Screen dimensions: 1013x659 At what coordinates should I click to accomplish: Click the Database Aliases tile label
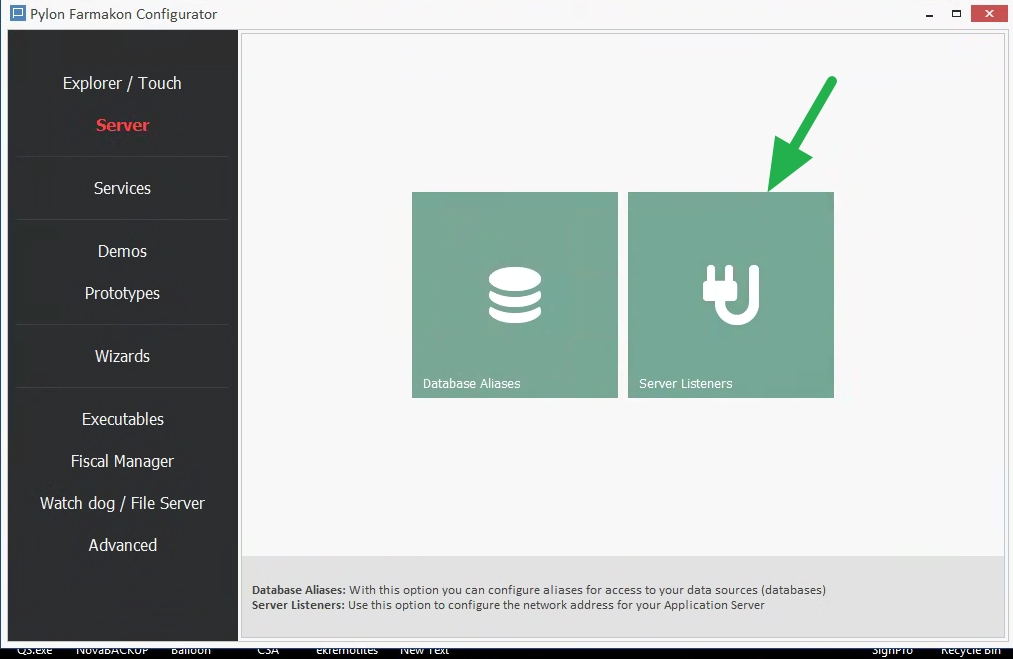pyautogui.click(x=471, y=383)
